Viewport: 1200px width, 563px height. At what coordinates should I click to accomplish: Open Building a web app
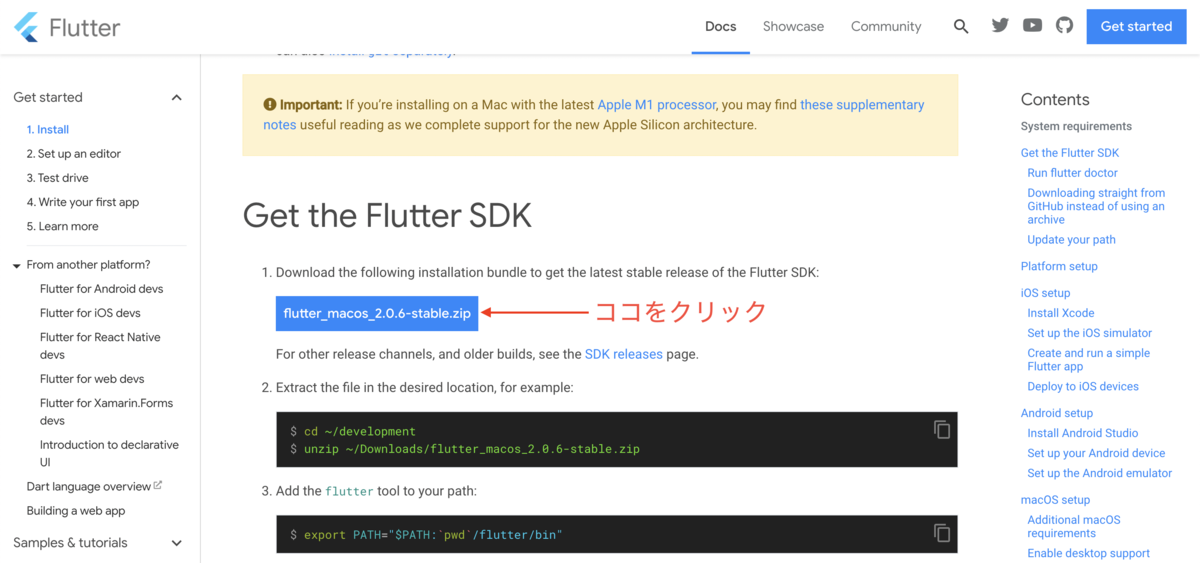point(76,511)
